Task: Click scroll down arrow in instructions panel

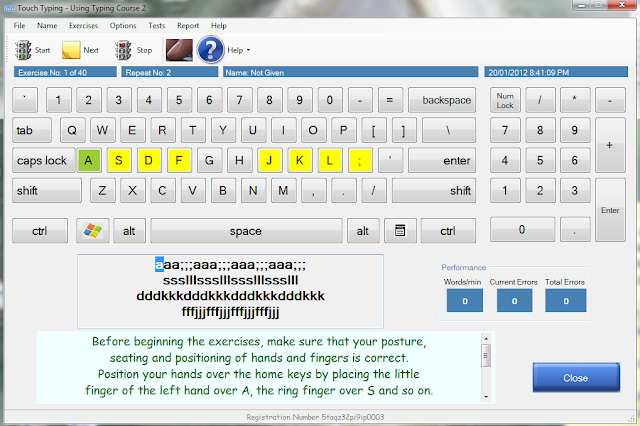Action: coord(486,397)
